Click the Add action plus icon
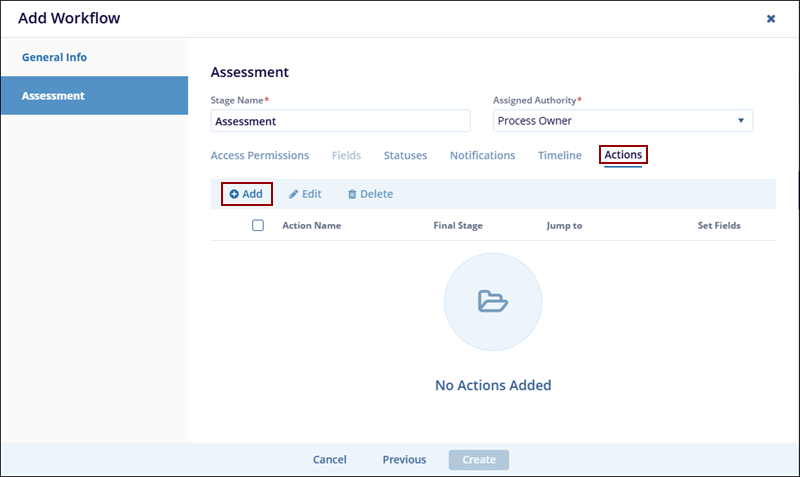The image size is (800, 477). tap(234, 194)
